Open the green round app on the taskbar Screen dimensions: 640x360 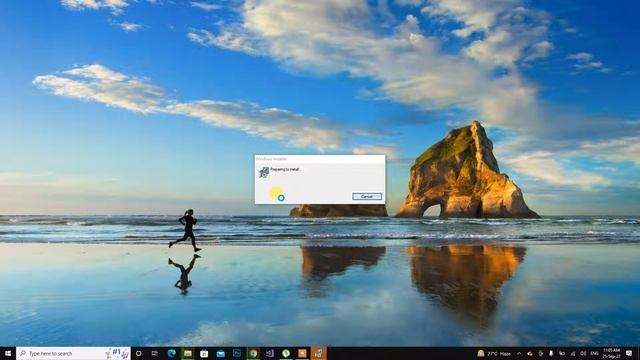tap(286, 353)
